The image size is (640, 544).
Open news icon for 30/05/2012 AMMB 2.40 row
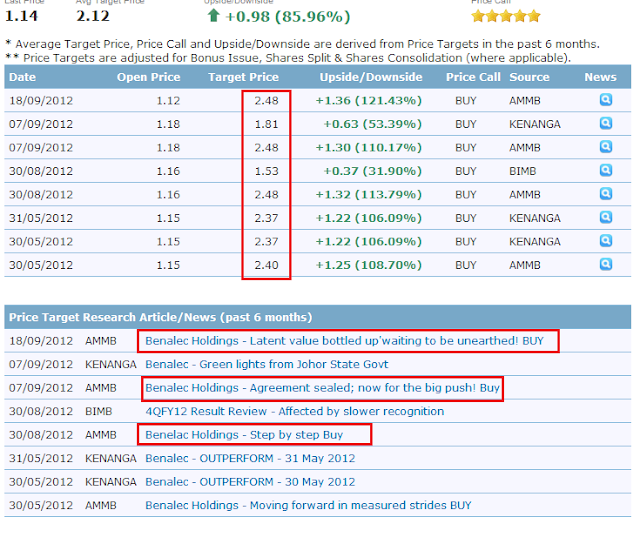[x=606, y=264]
